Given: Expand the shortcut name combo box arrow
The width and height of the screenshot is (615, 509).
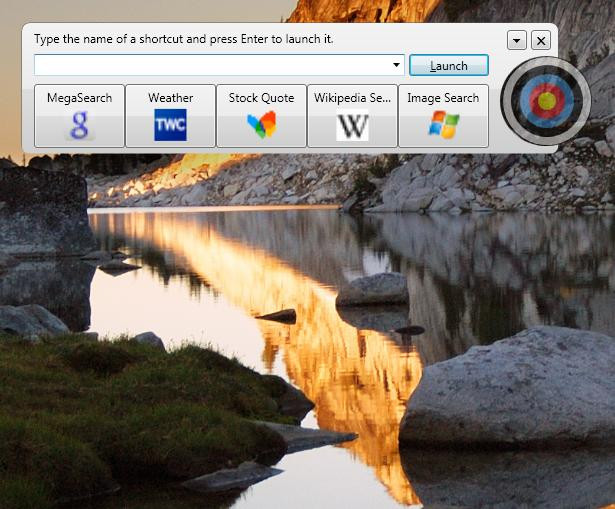Looking at the screenshot, I should coord(398,66).
